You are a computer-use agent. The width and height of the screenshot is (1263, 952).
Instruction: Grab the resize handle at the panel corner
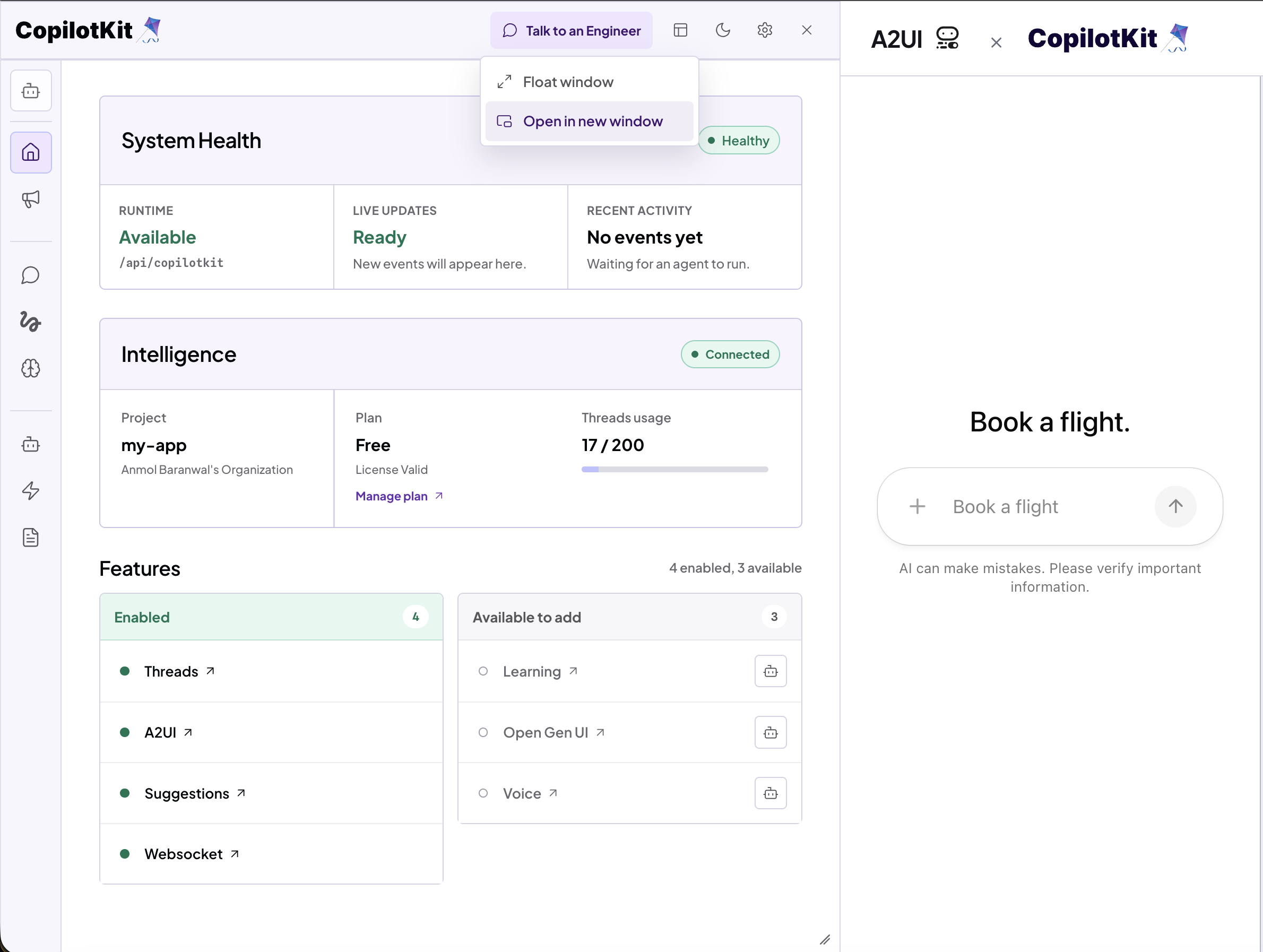click(825, 939)
